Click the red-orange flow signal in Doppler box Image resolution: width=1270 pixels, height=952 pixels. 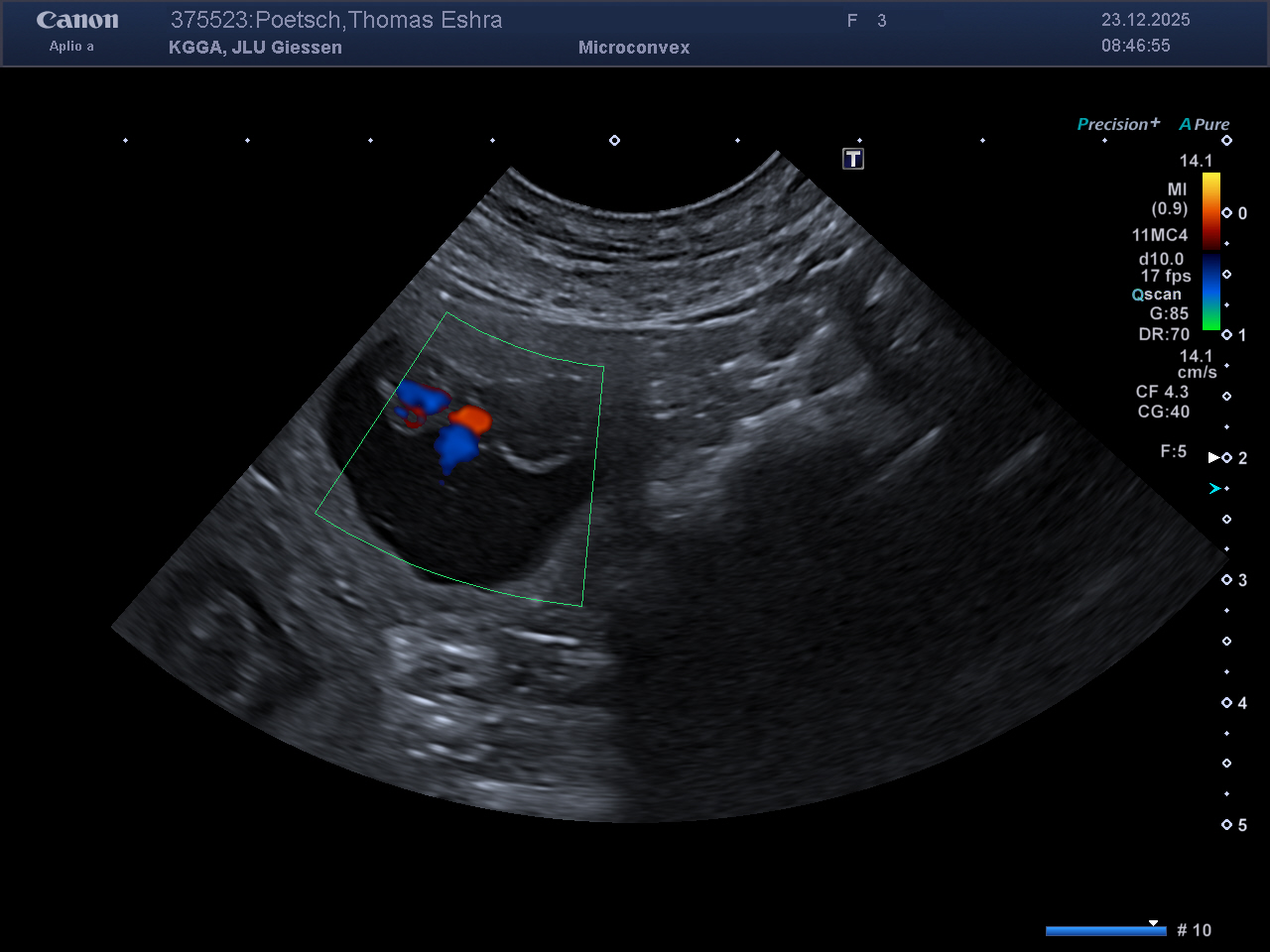pos(472,420)
